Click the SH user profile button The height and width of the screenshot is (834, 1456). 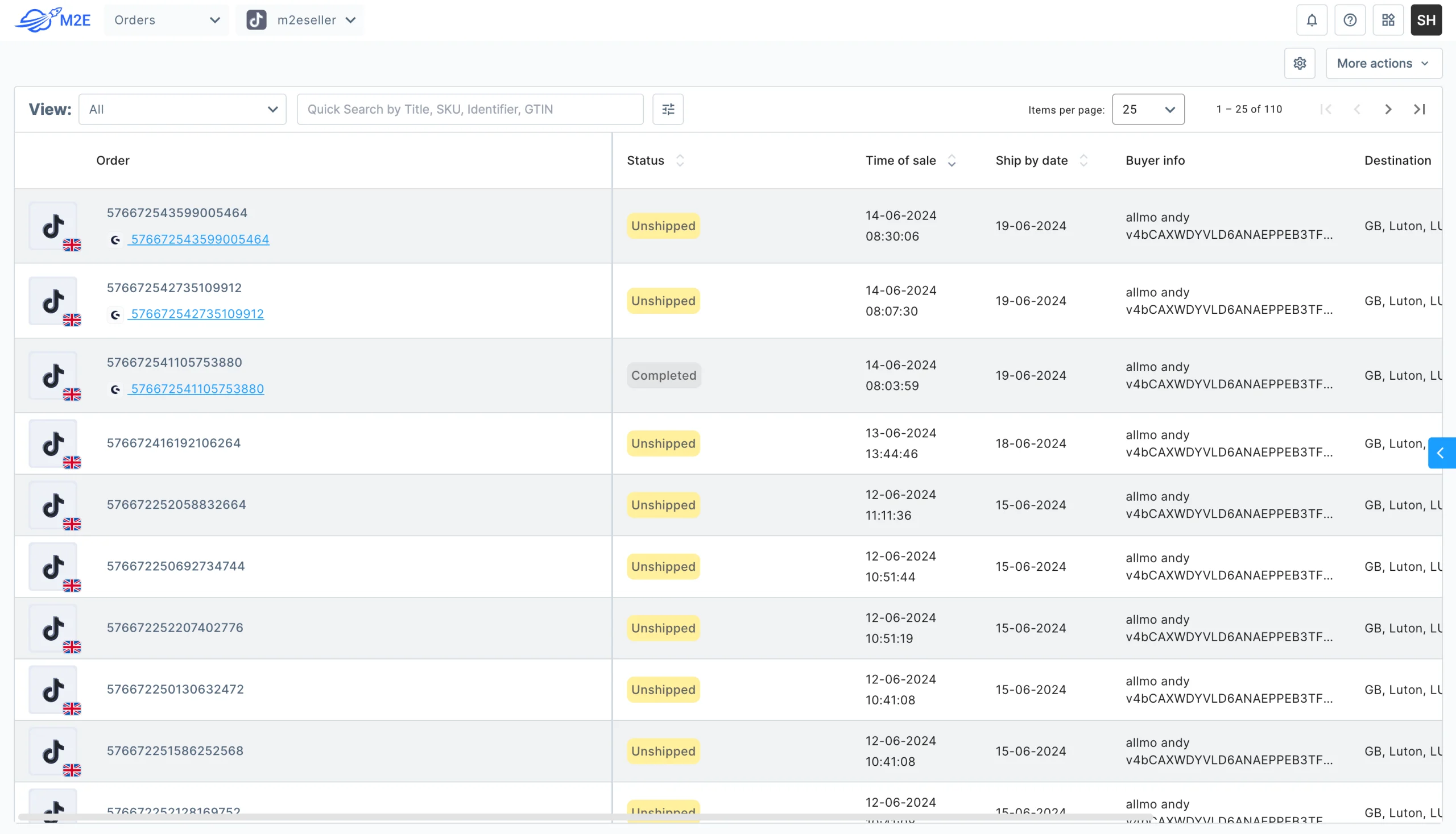(1426, 20)
